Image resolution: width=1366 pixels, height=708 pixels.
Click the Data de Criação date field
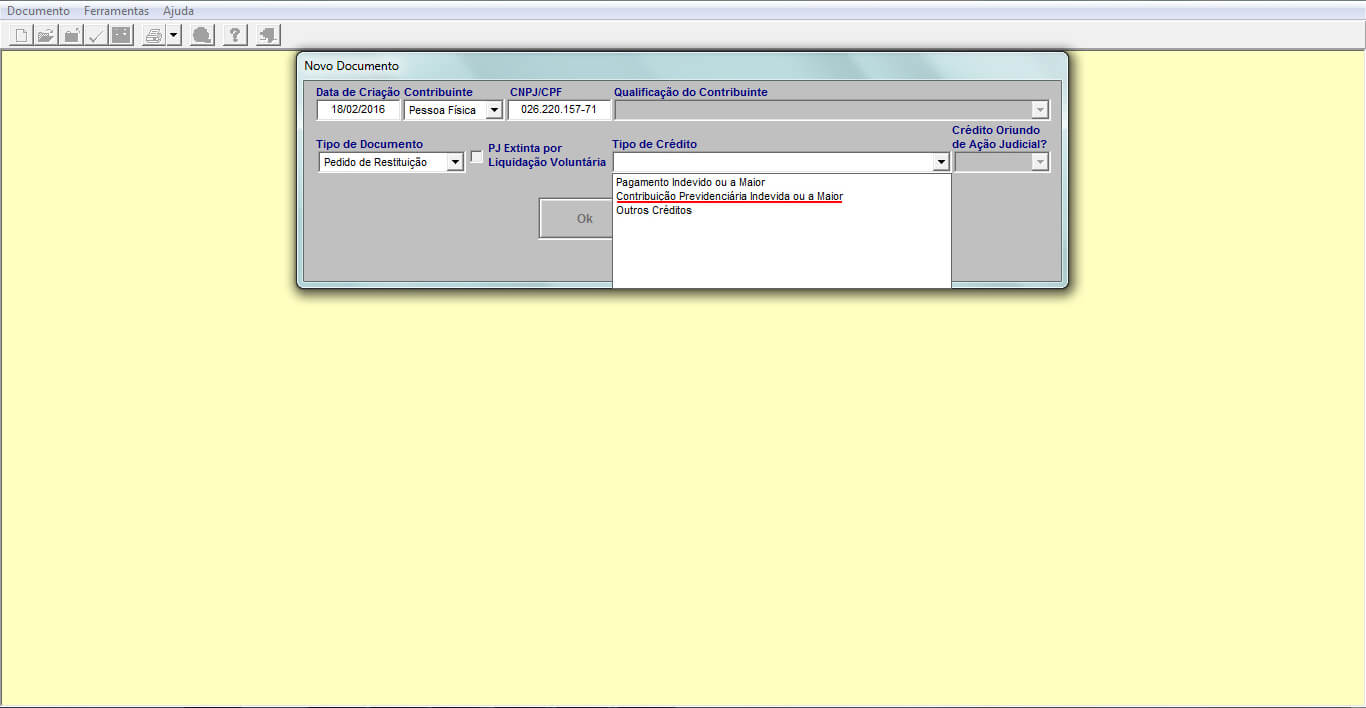point(358,110)
